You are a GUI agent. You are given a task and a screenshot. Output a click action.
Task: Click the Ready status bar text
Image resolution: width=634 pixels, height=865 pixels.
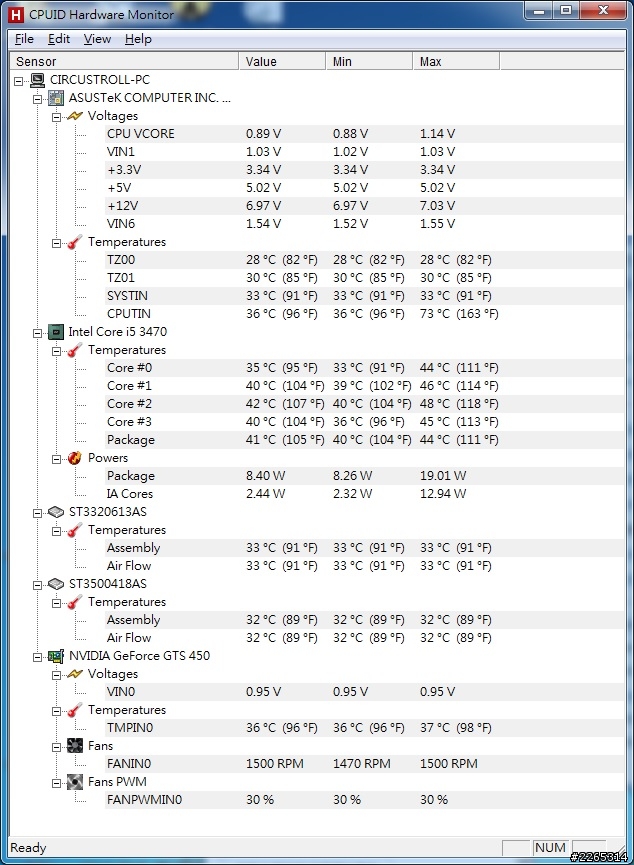[28, 848]
